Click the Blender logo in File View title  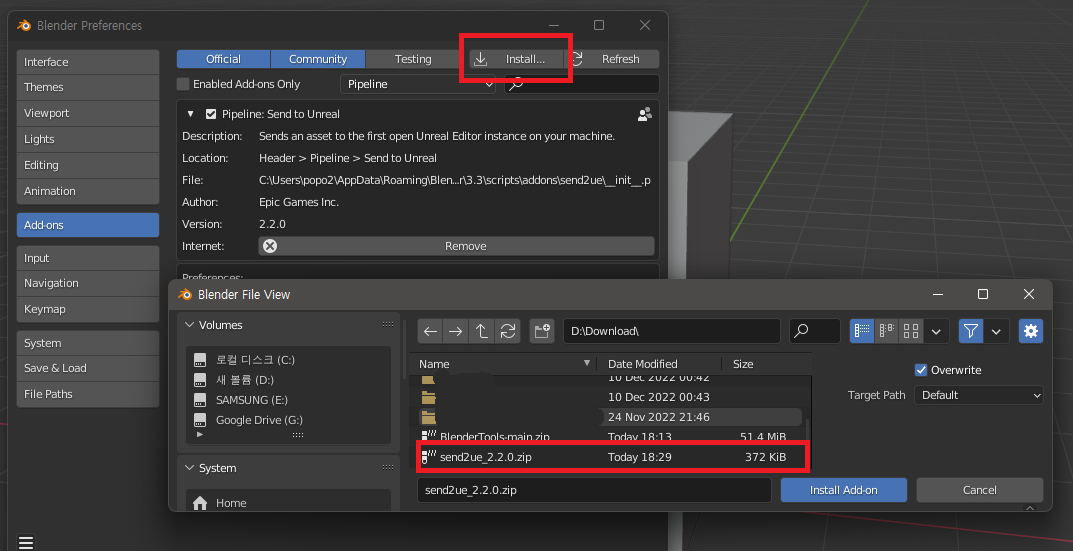pos(185,294)
